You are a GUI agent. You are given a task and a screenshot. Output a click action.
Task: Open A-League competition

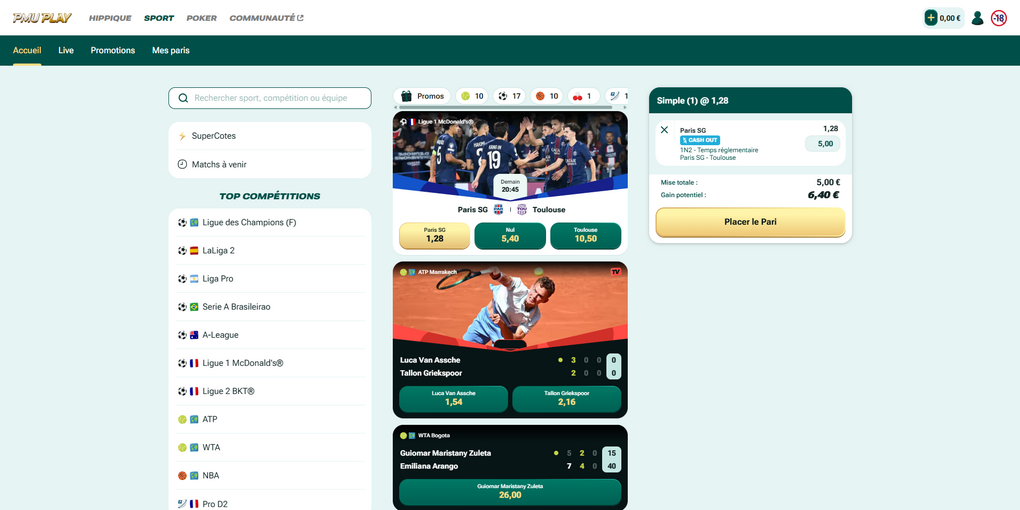click(270, 335)
